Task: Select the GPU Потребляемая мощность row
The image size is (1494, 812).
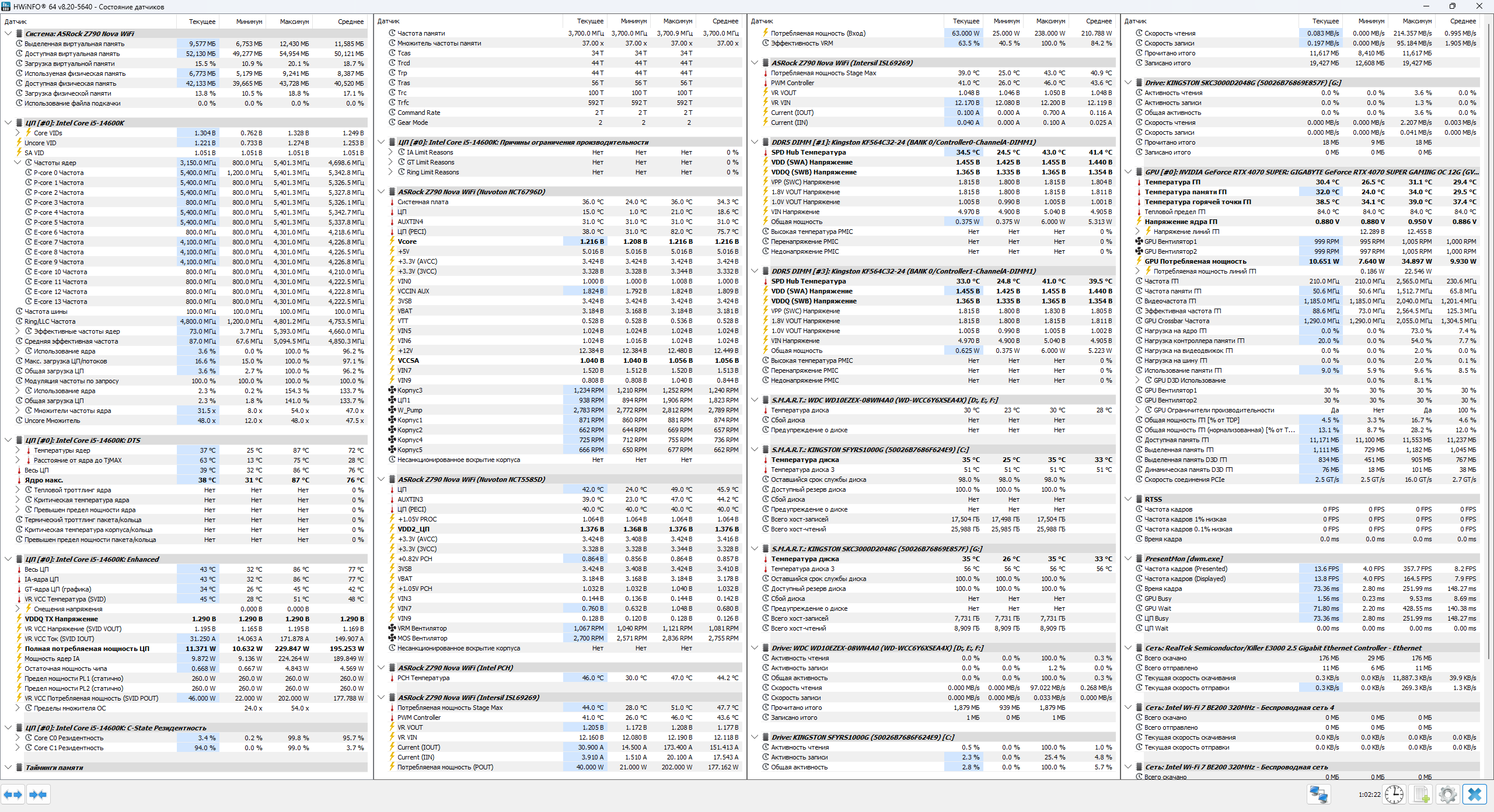Action: (1195, 261)
